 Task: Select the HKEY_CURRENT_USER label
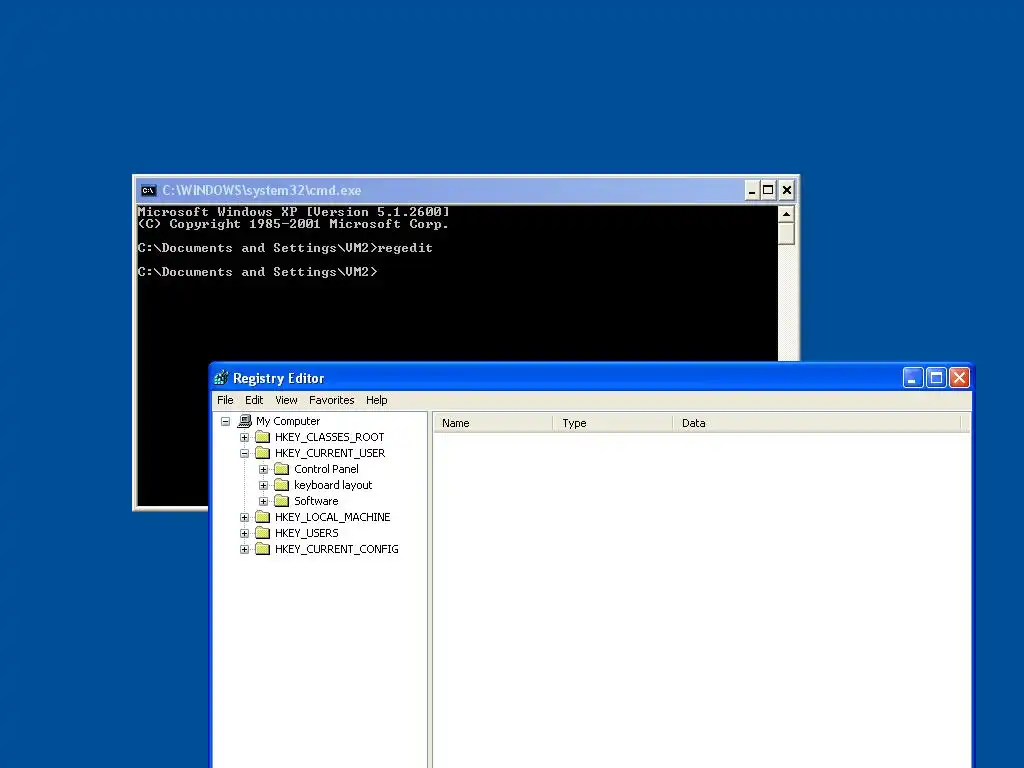click(x=330, y=453)
